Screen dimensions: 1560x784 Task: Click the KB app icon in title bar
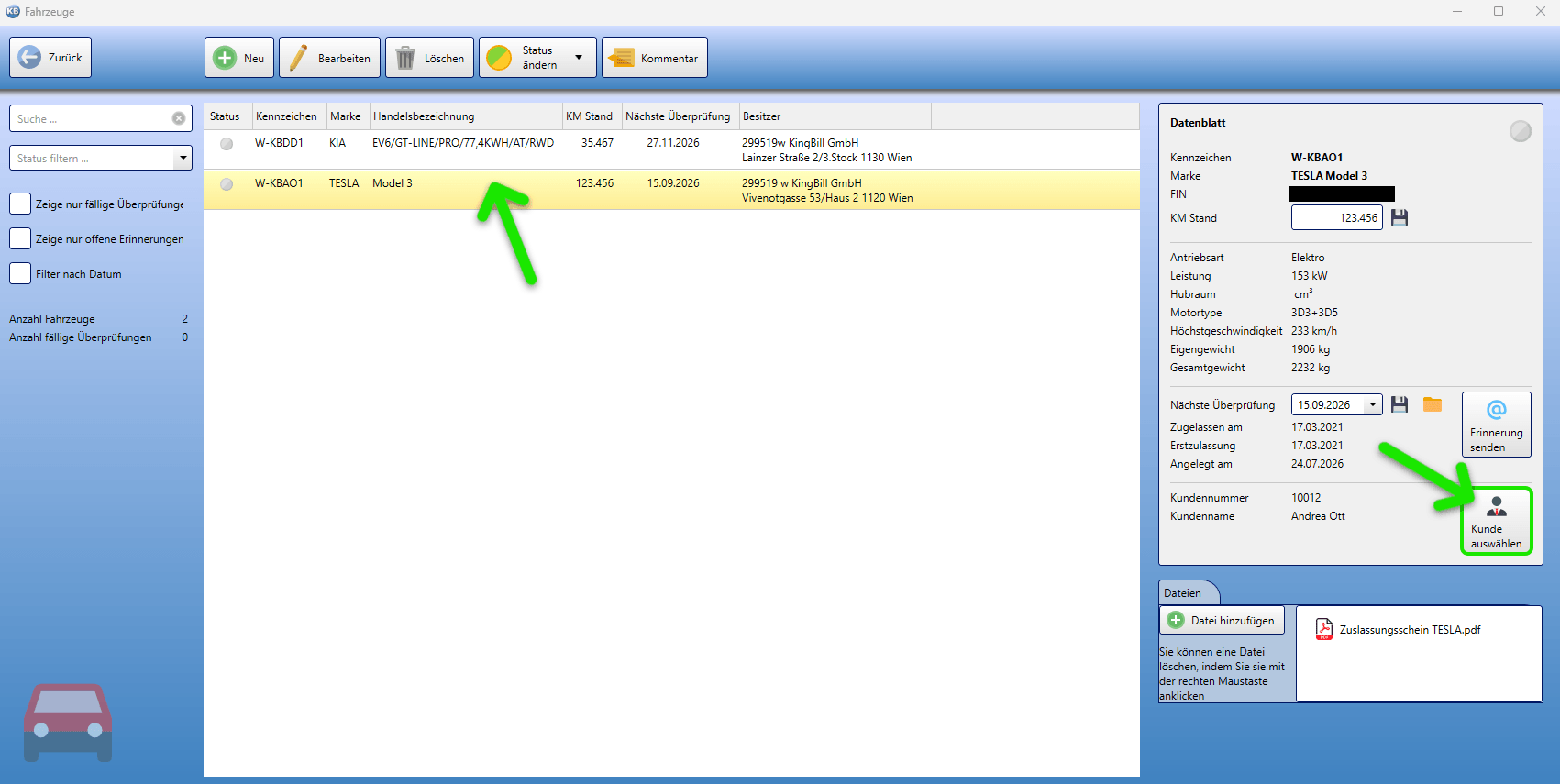[x=13, y=11]
